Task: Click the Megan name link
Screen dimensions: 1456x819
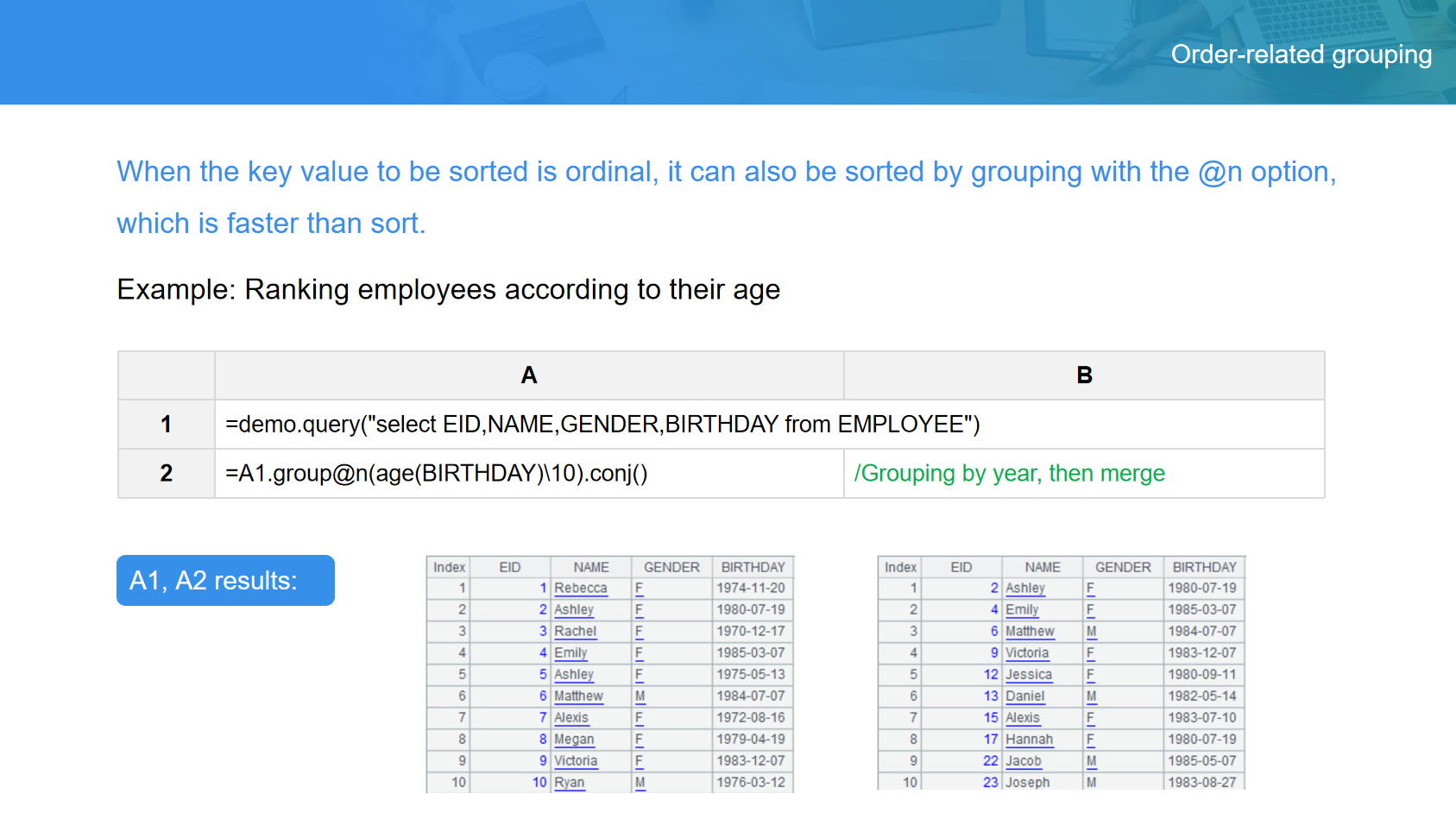Action: pos(574,740)
